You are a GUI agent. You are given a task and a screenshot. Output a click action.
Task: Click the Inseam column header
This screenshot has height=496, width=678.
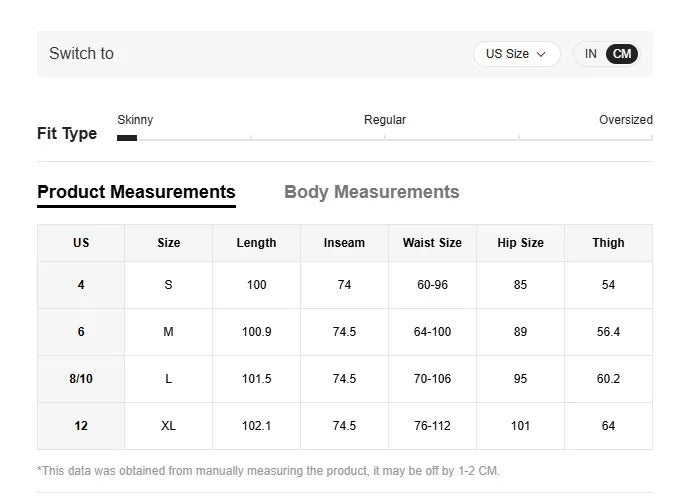[x=344, y=243]
